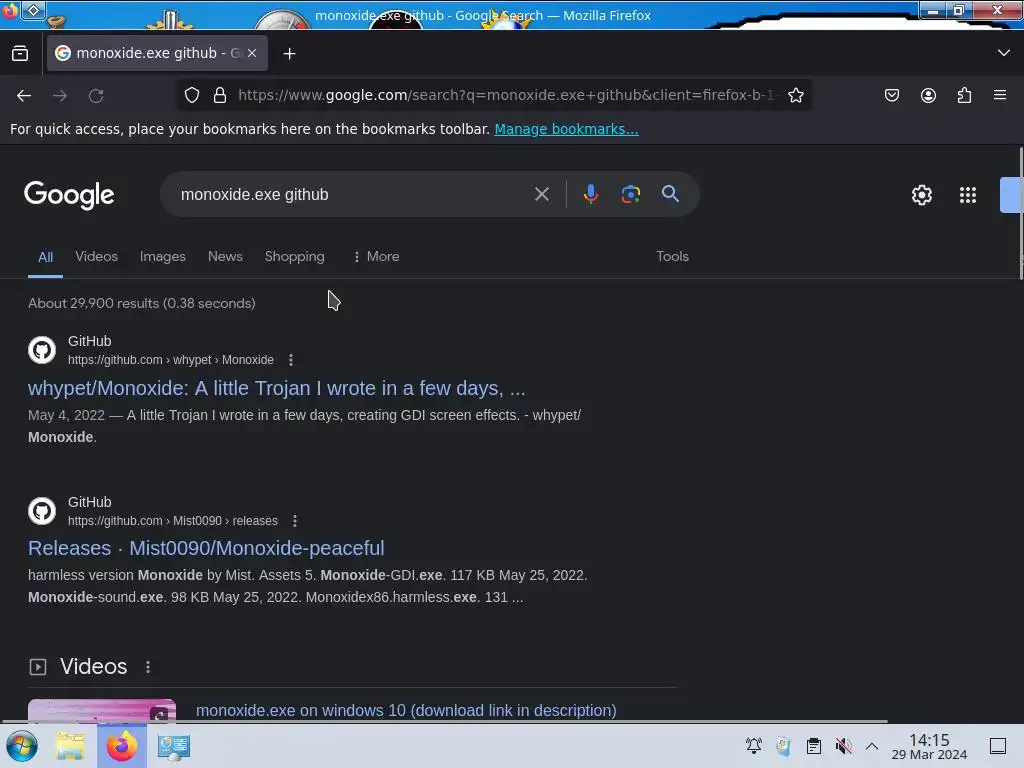Select the All results tab

point(45,257)
